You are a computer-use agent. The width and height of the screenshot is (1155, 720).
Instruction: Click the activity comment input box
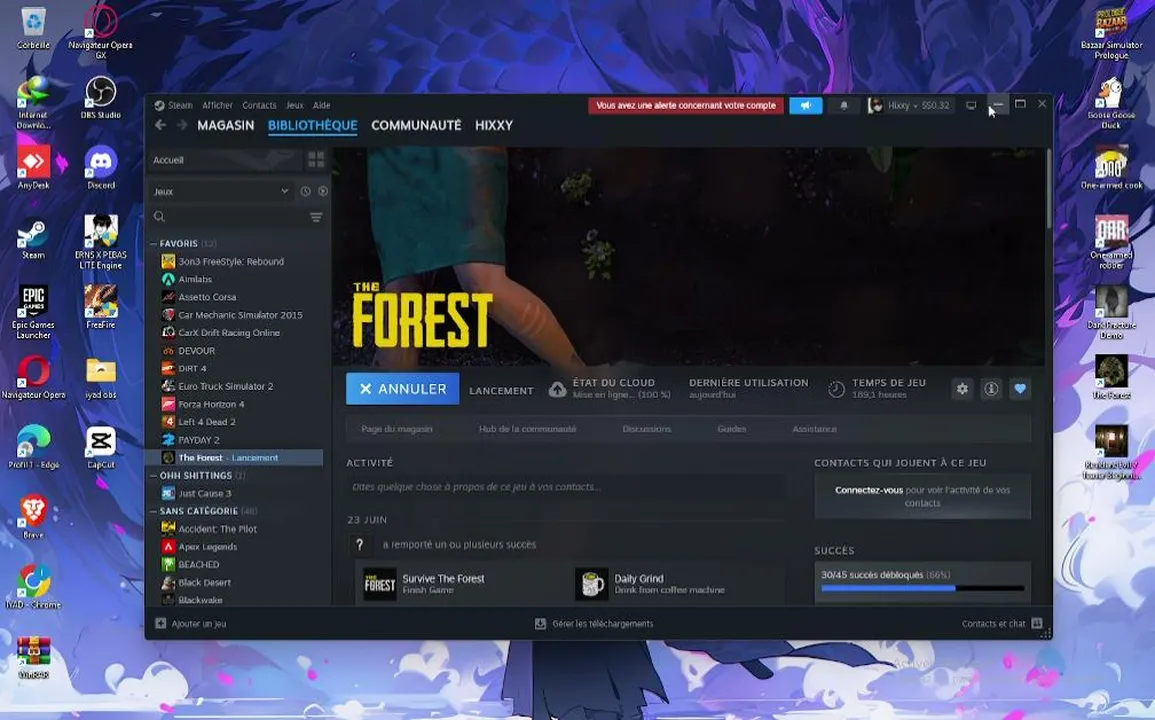click(x=565, y=487)
